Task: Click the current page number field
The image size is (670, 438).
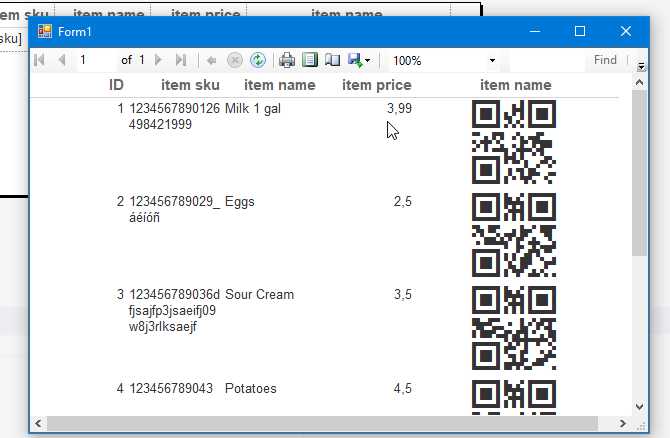Action: point(97,60)
